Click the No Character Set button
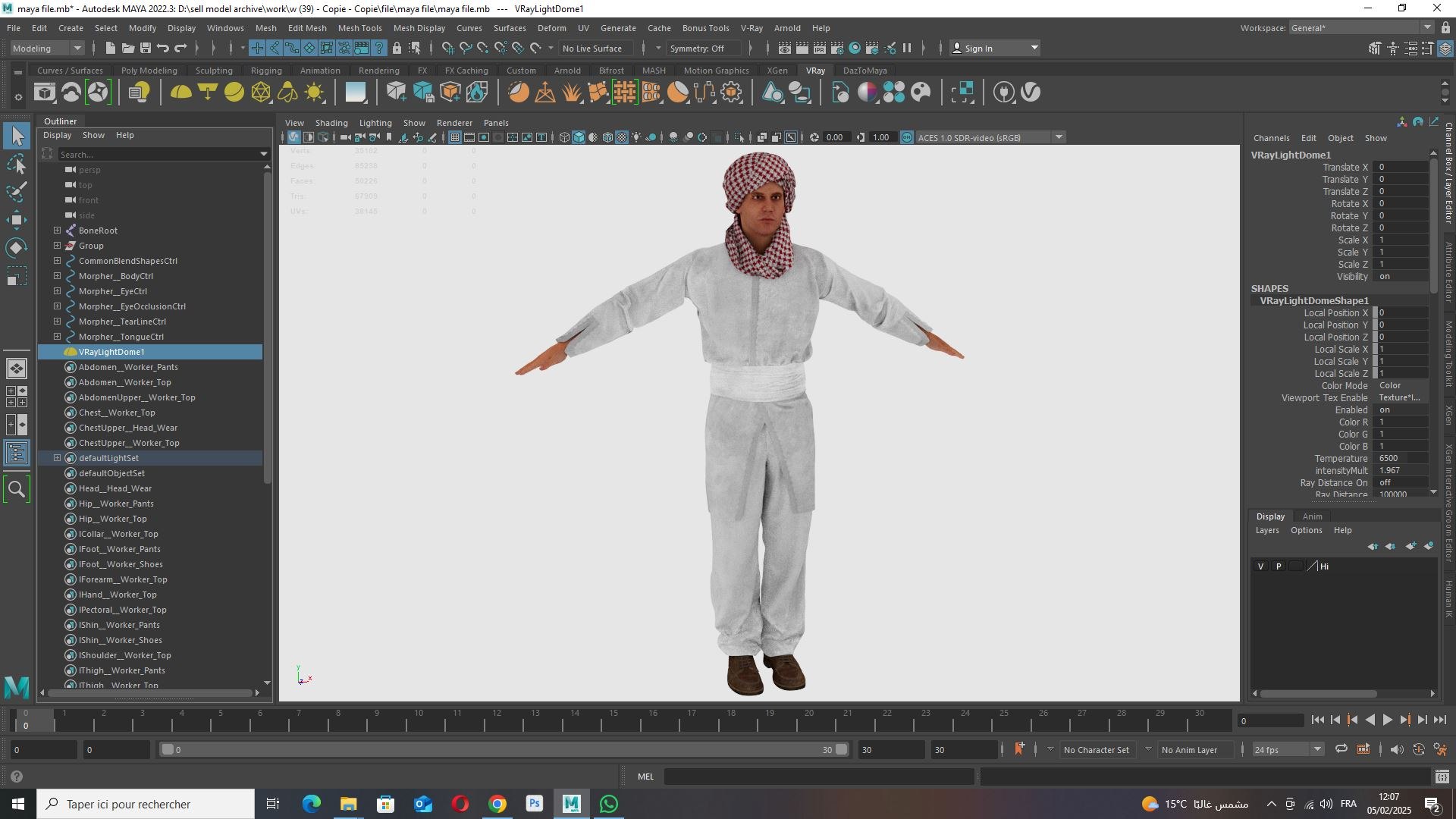 (1096, 750)
